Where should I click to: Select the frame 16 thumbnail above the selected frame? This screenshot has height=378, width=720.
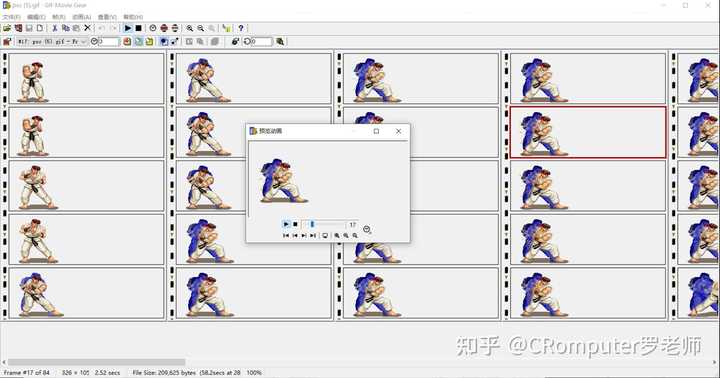pyautogui.click(x=588, y=79)
